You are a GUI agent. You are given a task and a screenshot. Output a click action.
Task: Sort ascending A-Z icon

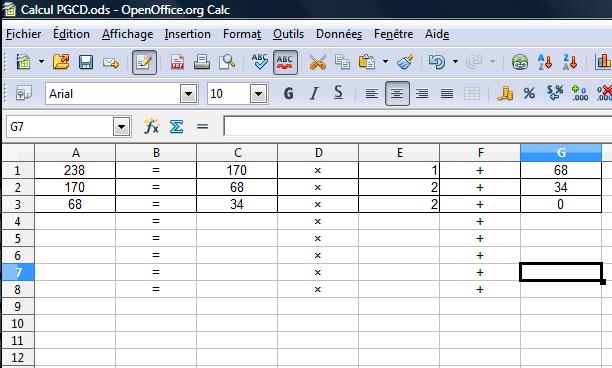pyautogui.click(x=545, y=62)
